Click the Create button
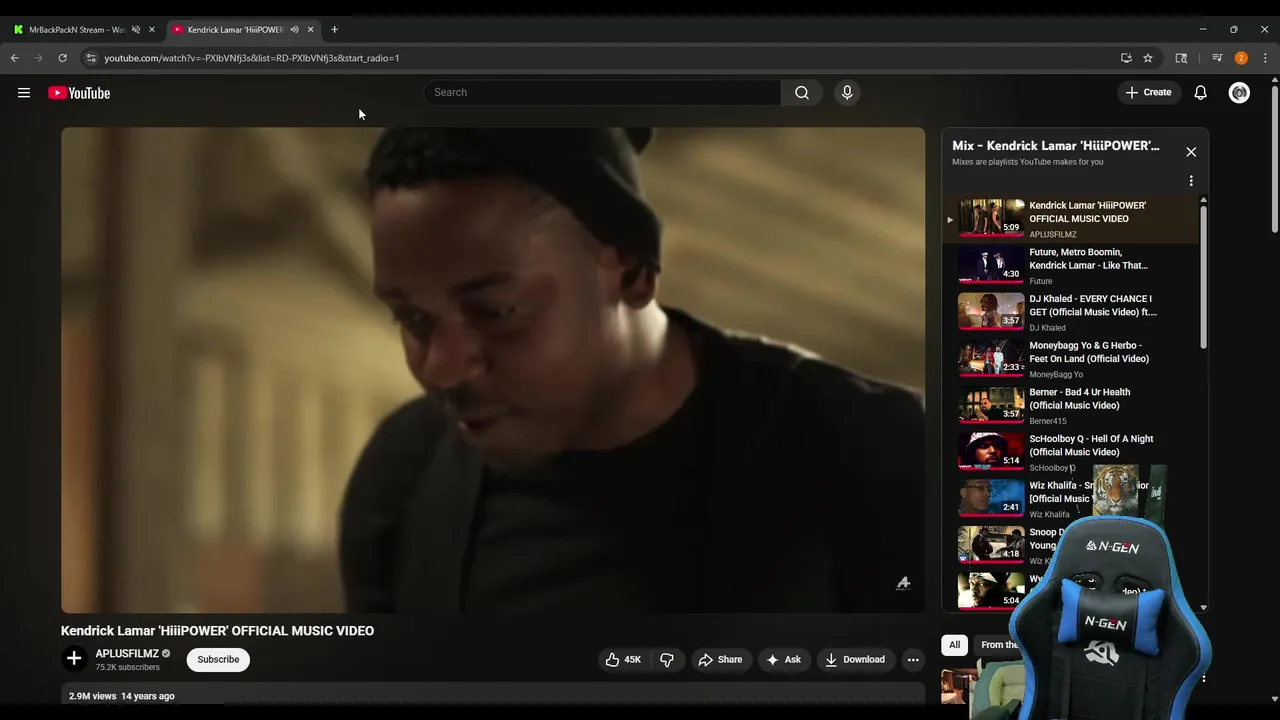This screenshot has width=1280, height=720. point(1148,92)
